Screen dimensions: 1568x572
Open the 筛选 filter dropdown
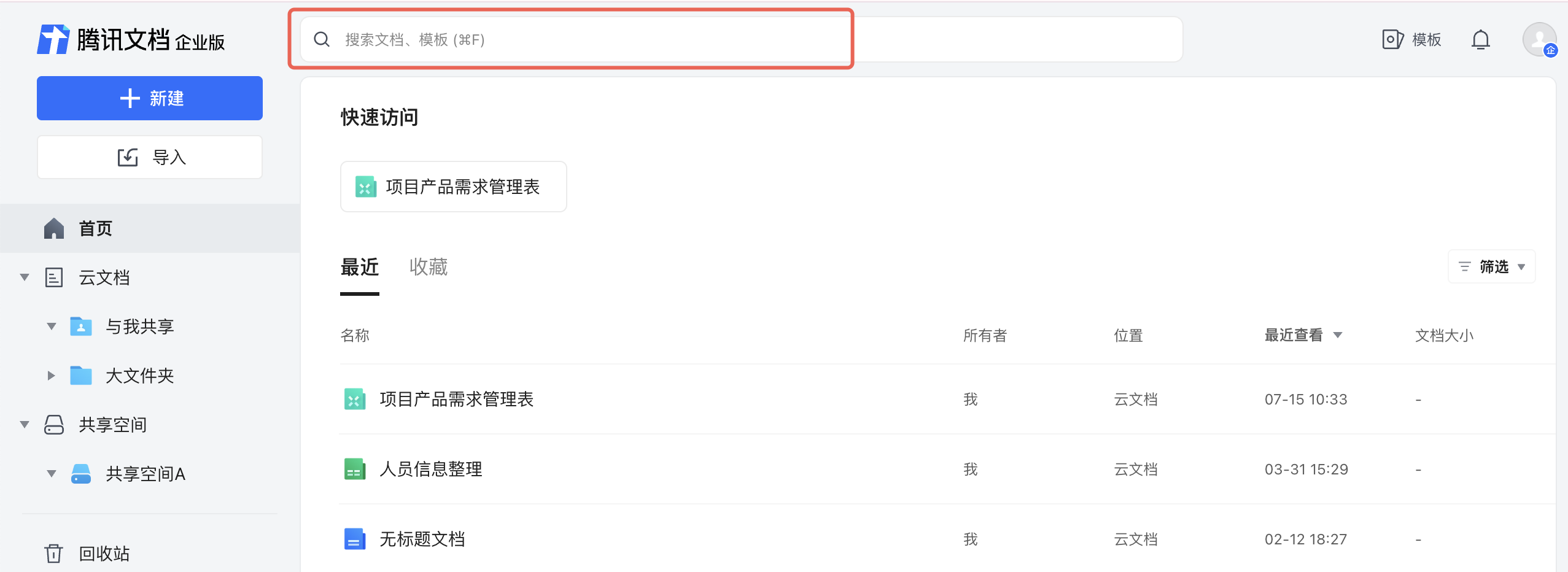(1492, 267)
